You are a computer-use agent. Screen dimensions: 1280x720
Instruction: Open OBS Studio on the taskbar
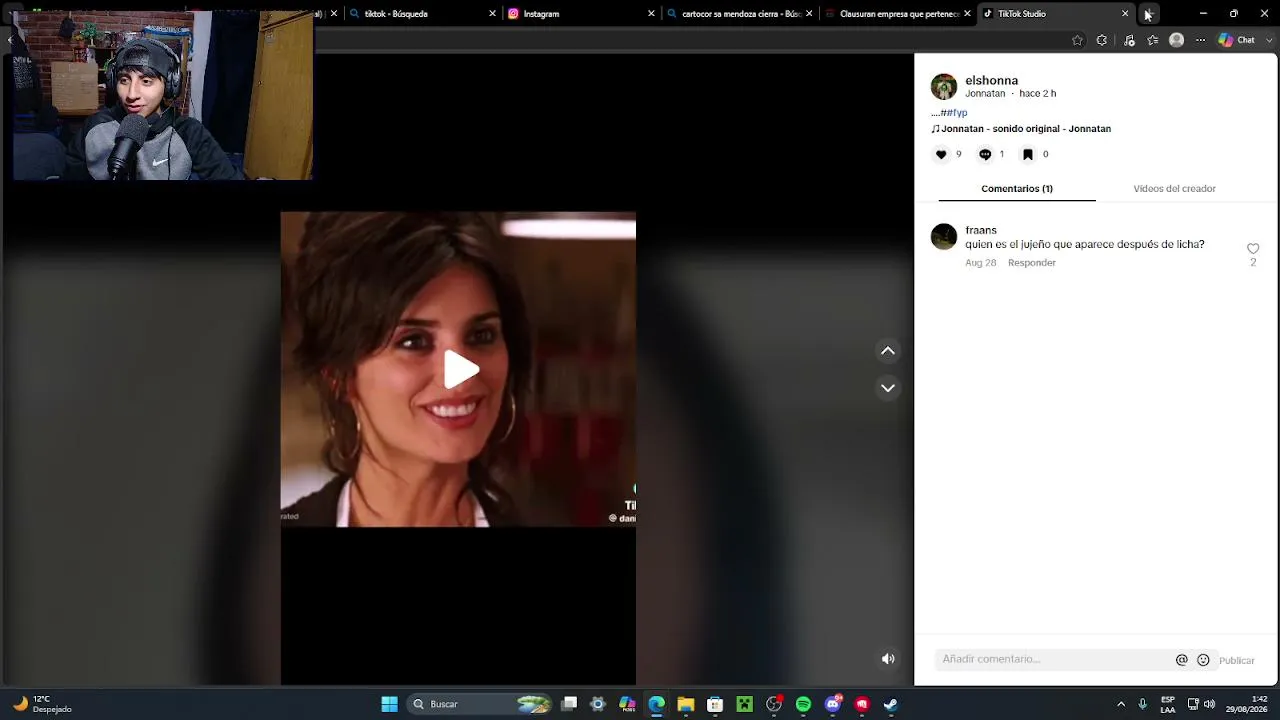pyautogui.click(x=774, y=704)
